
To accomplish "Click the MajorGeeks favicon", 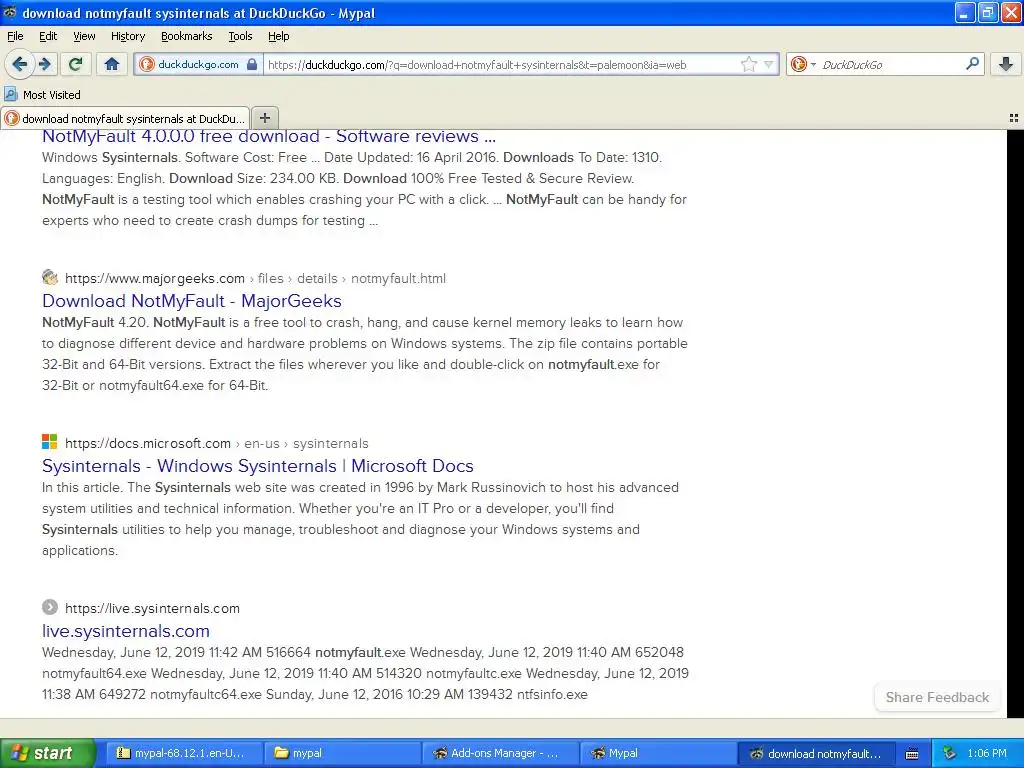I will [50, 278].
